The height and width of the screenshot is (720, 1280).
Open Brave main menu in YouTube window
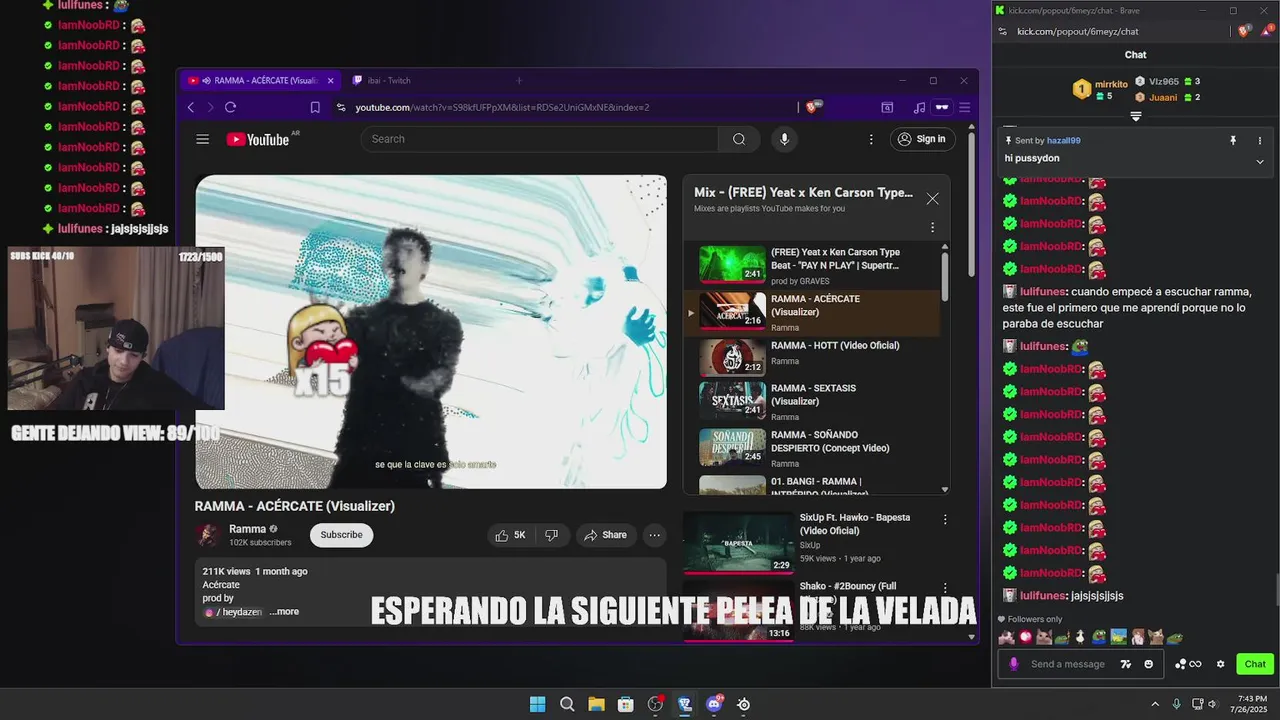click(x=965, y=107)
